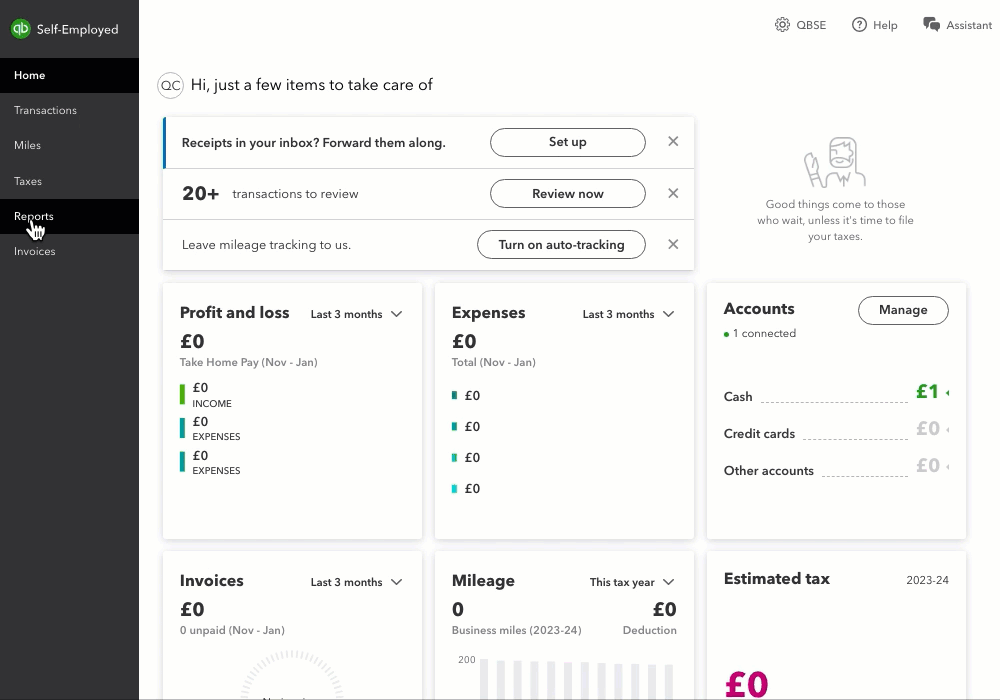The image size is (1000, 700).
Task: Open the QBSE settings gear icon
Action: click(x=782, y=25)
